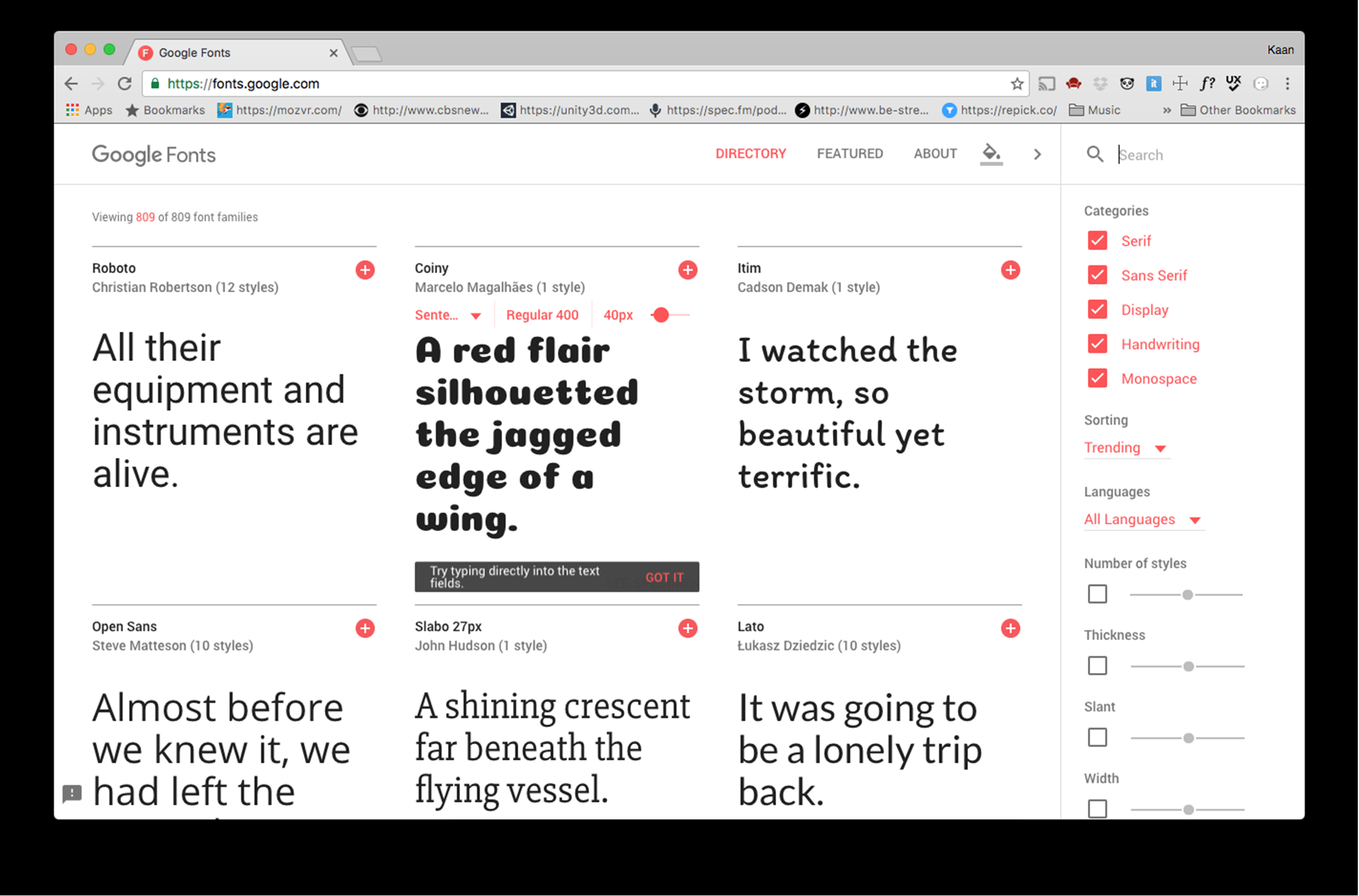
Task: Click the UX check extension icon
Action: tap(1233, 84)
